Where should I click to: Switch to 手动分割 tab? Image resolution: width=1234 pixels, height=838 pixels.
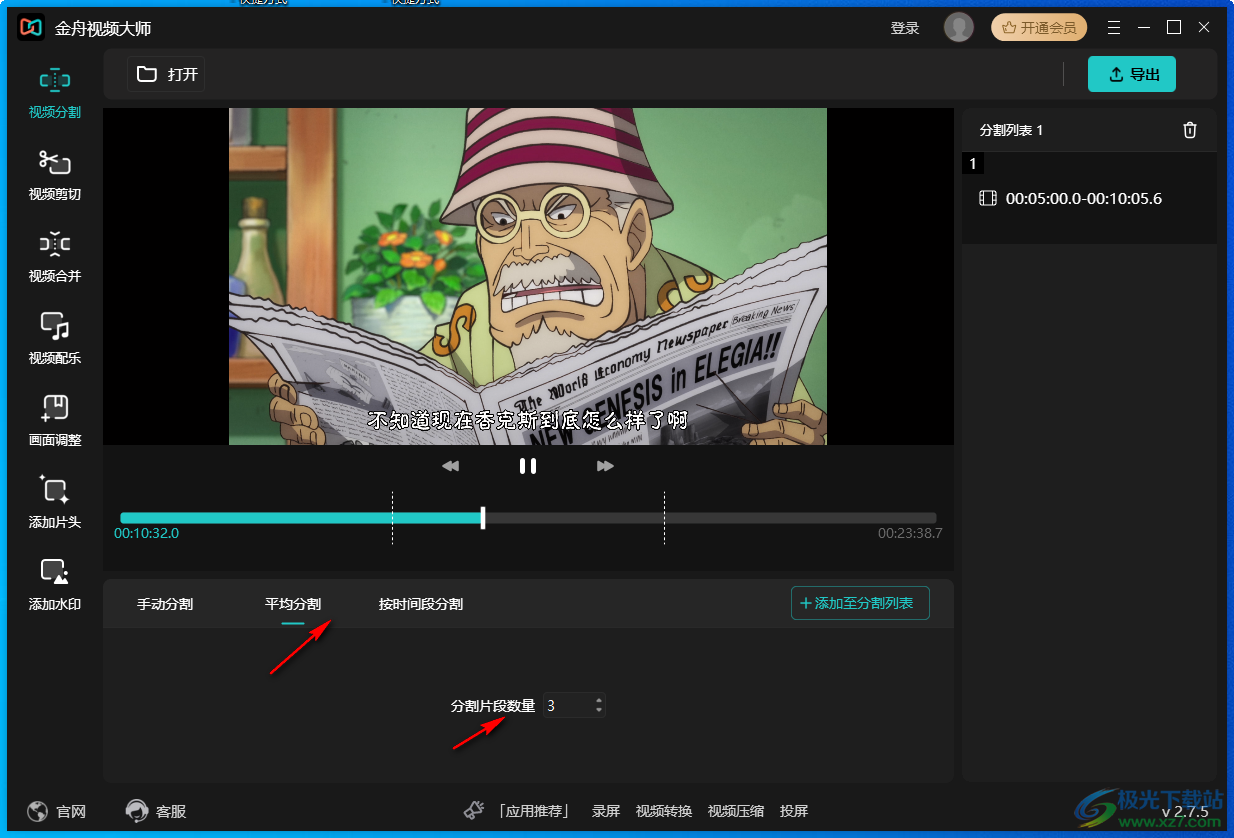point(165,604)
